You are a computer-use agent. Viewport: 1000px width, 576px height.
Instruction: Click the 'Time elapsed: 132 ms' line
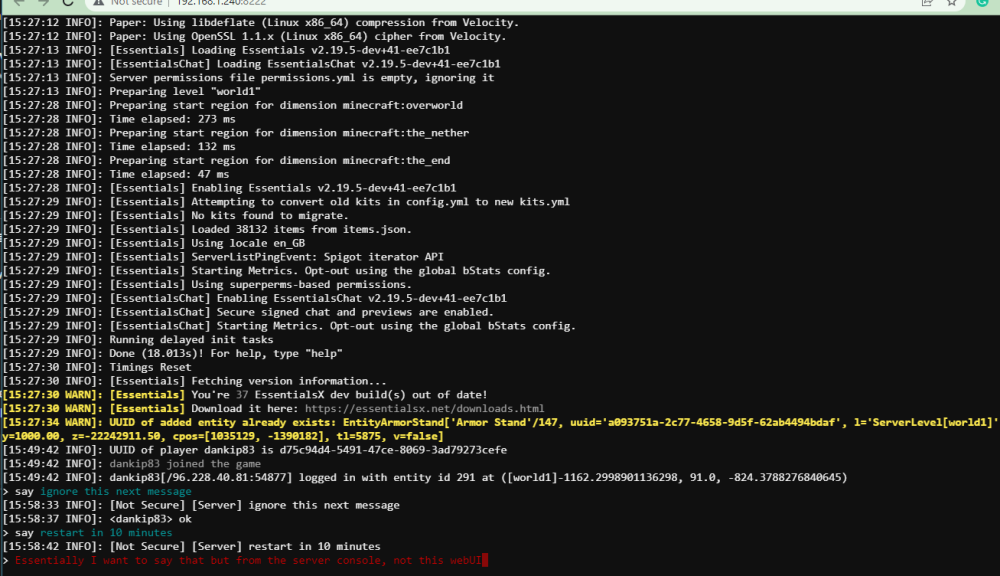tap(119, 147)
